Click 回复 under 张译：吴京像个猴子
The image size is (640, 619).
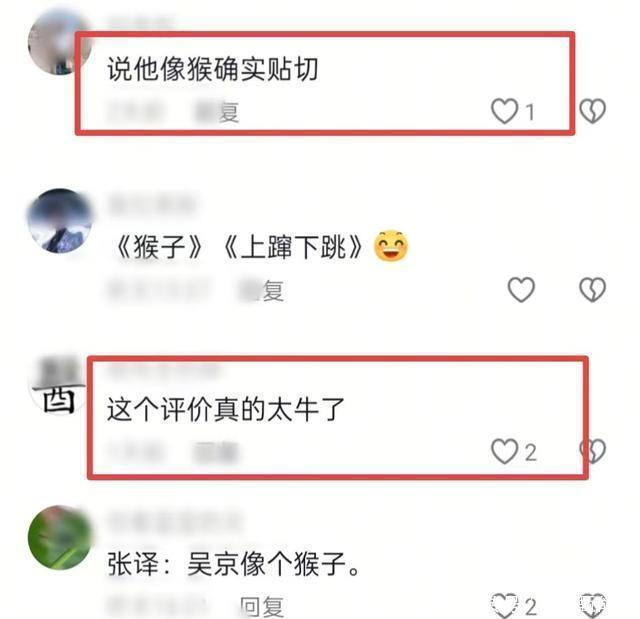261,607
